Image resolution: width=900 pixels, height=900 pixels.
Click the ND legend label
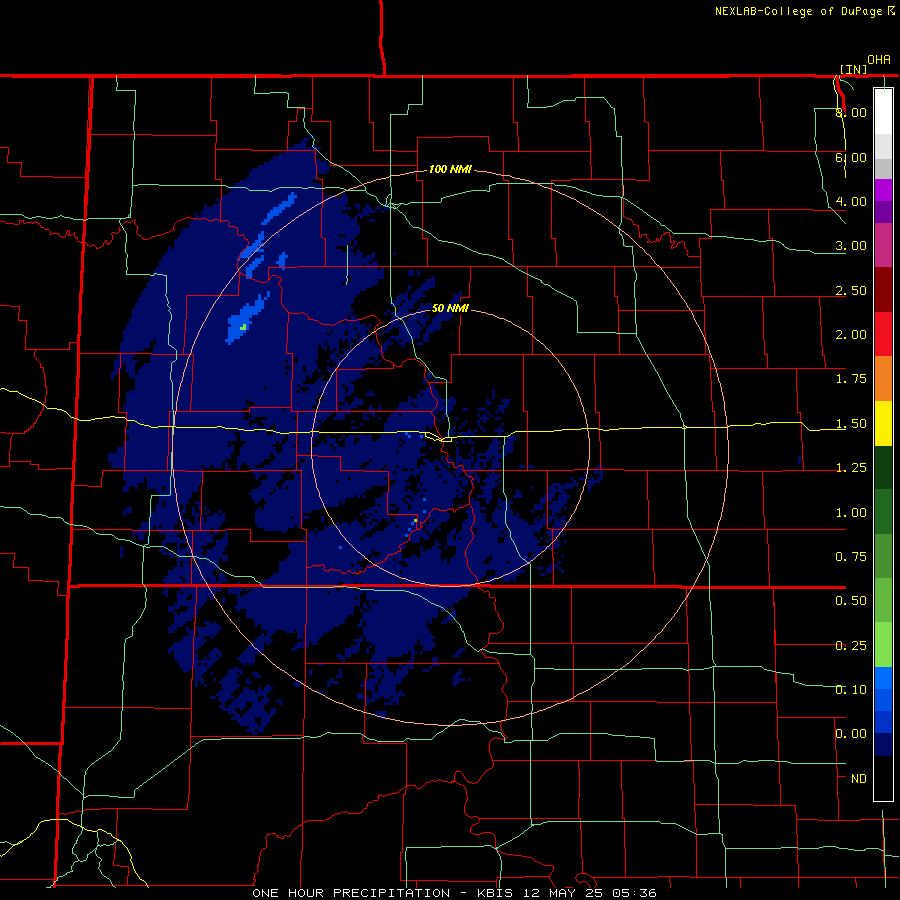click(859, 779)
